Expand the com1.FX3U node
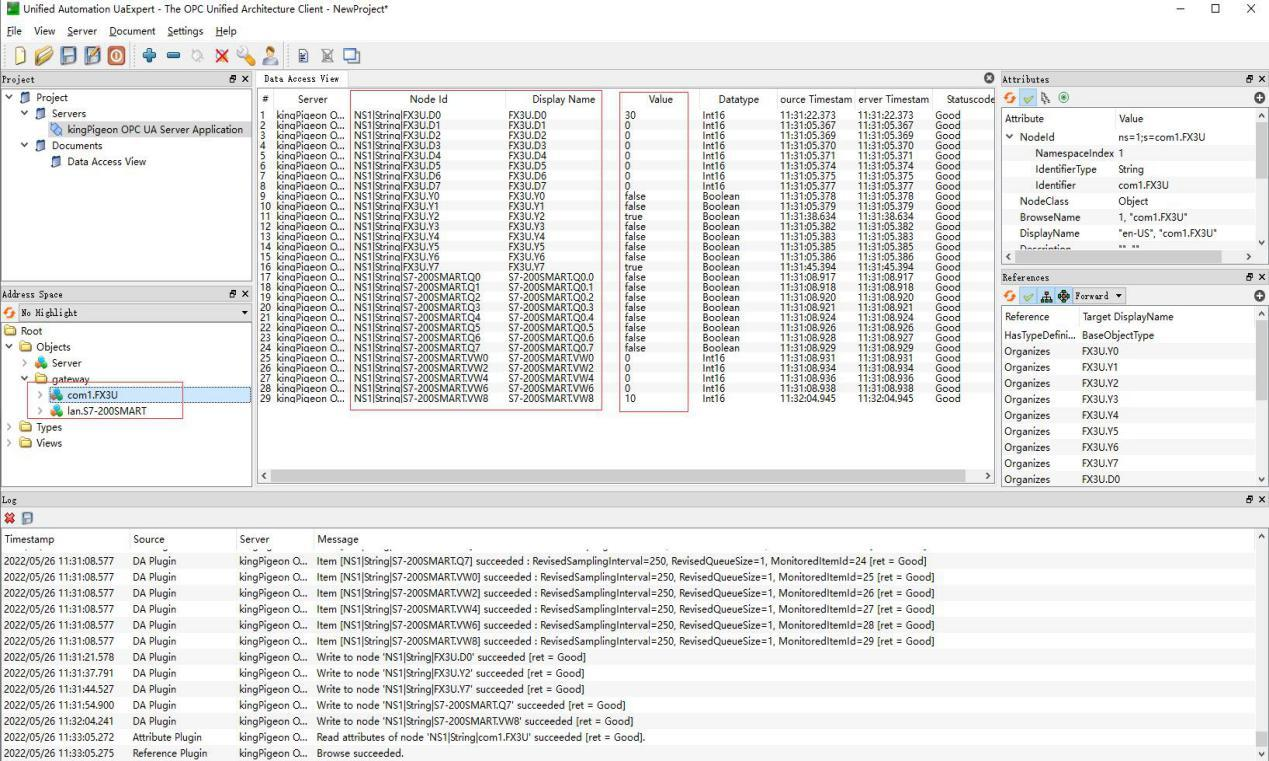This screenshot has height=761, width=1269. click(39, 395)
